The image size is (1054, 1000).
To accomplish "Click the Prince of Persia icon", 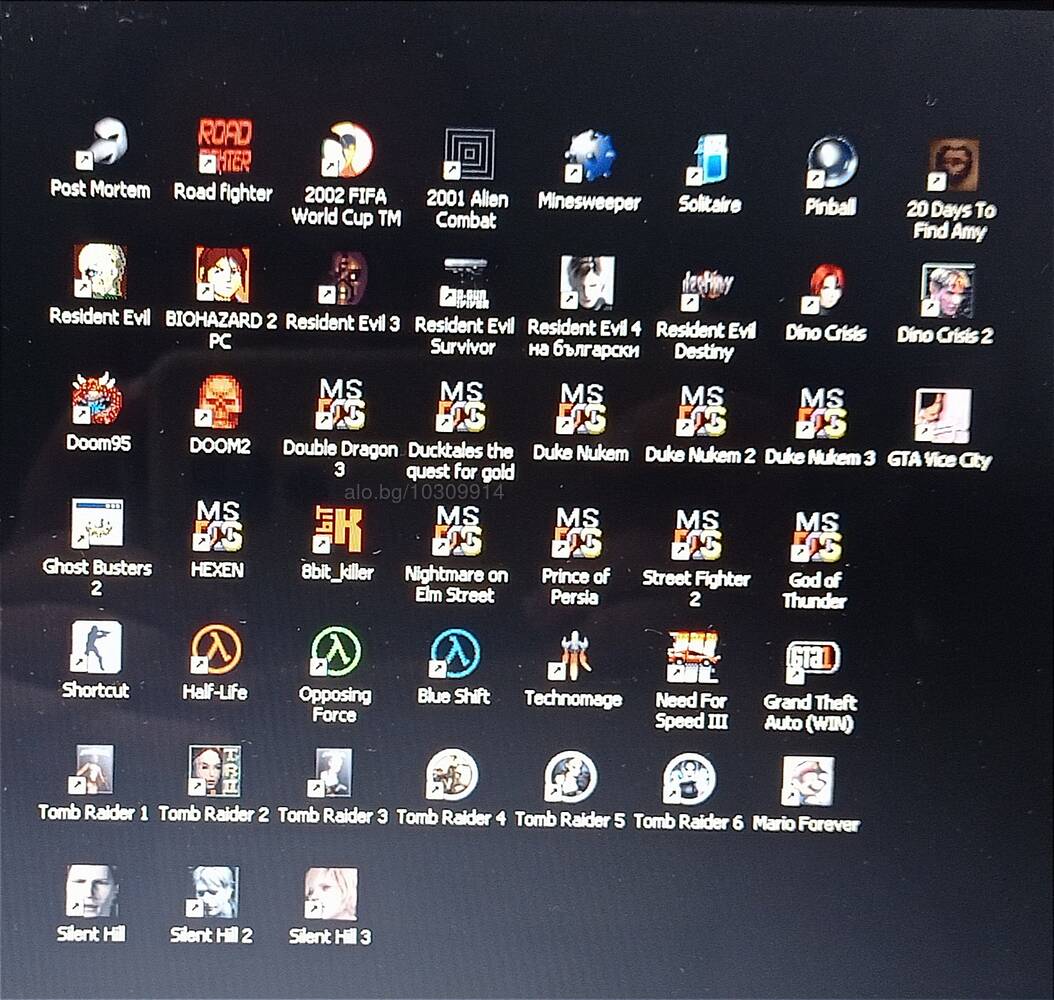I will [577, 534].
